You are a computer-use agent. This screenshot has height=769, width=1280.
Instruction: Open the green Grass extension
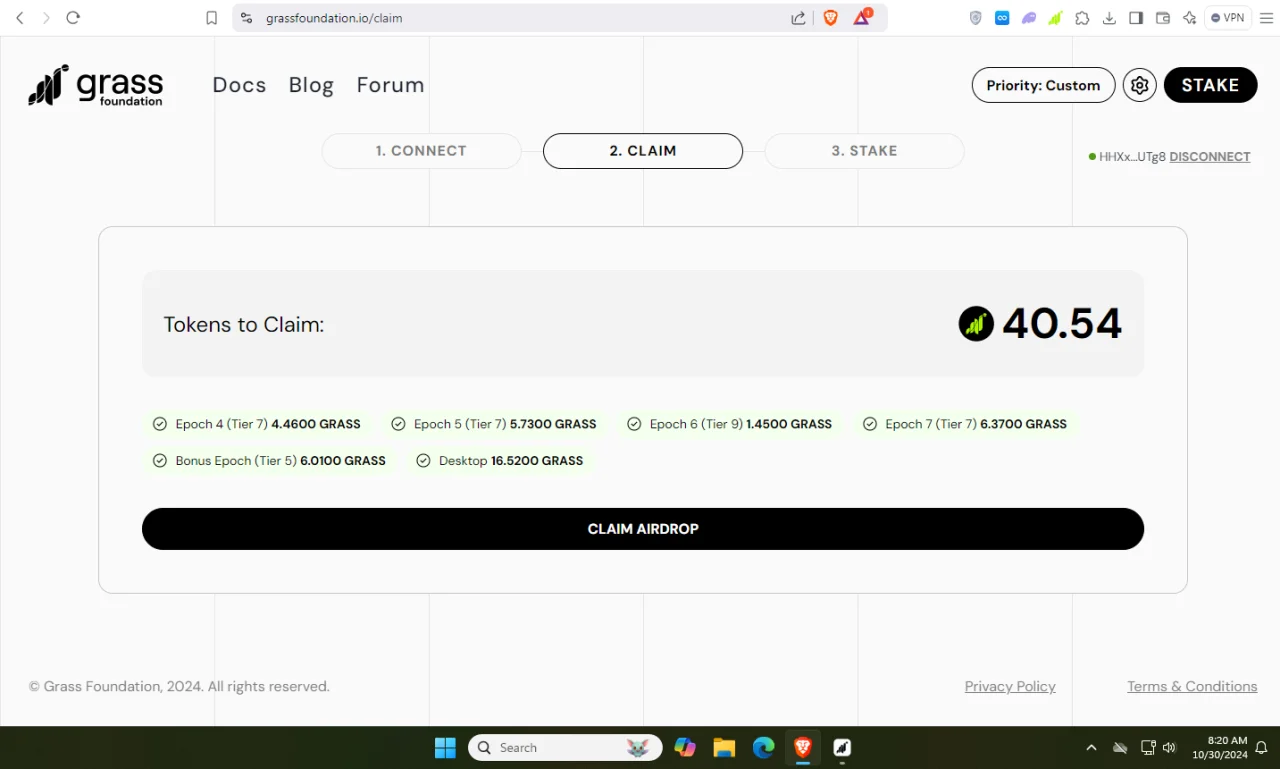[1055, 18]
